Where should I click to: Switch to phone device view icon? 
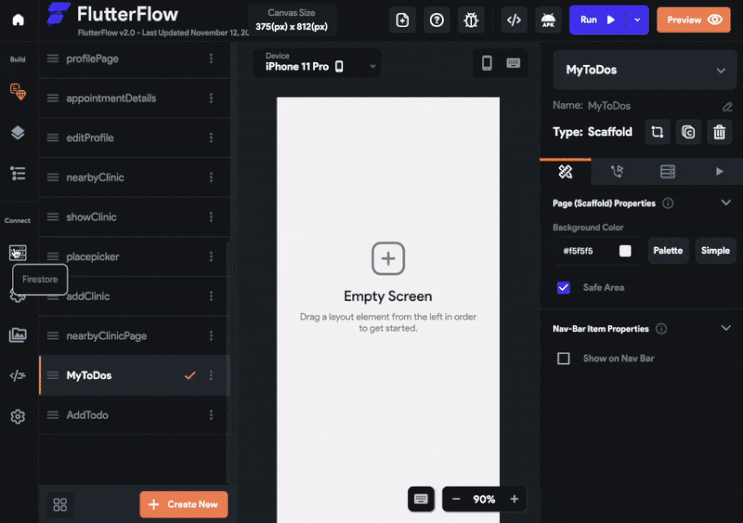pyautogui.click(x=487, y=63)
